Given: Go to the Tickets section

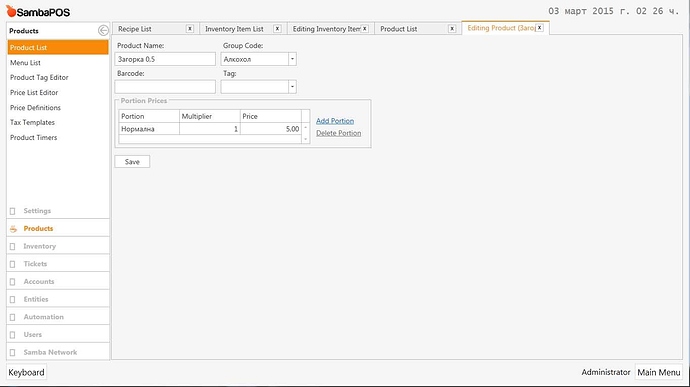Looking at the screenshot, I should [58, 264].
